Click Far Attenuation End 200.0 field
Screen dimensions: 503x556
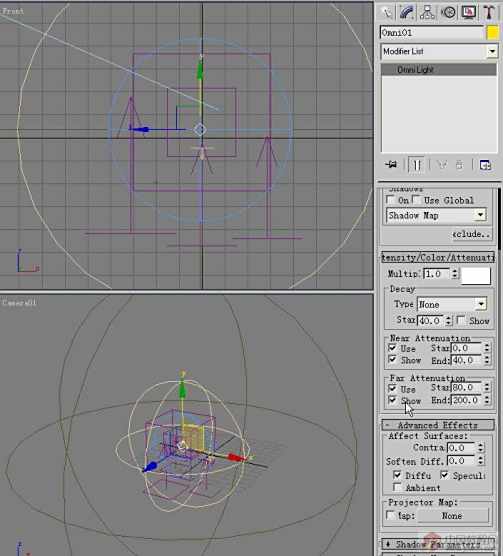(467, 400)
